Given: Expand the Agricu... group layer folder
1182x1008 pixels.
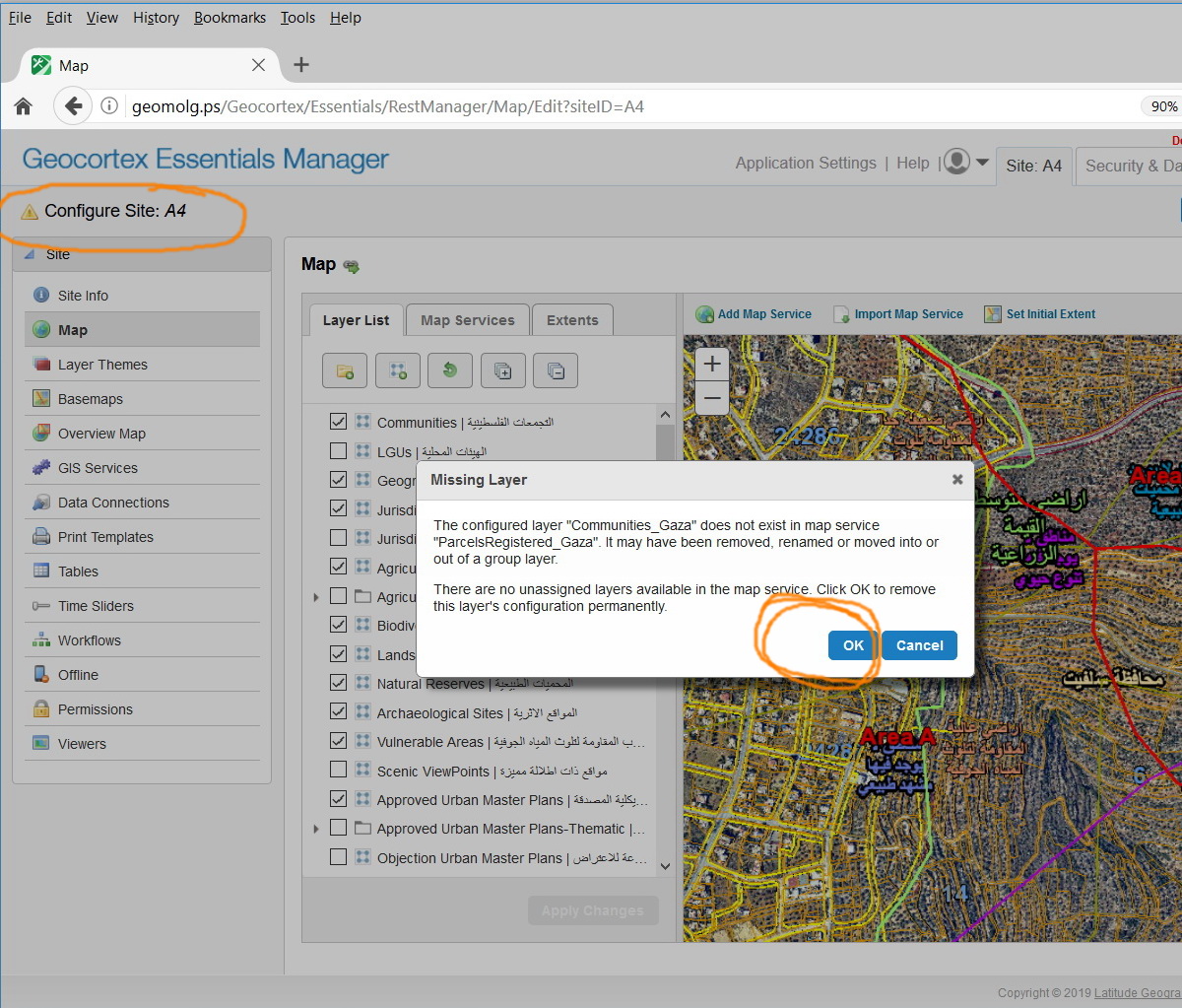Looking at the screenshot, I should [316, 597].
